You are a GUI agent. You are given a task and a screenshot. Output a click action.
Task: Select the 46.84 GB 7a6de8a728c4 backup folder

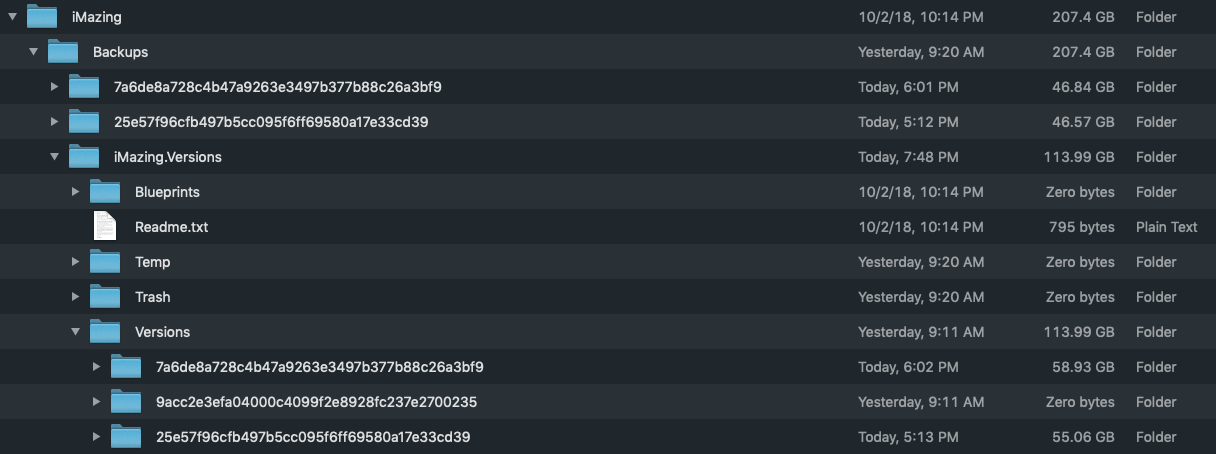coord(277,87)
